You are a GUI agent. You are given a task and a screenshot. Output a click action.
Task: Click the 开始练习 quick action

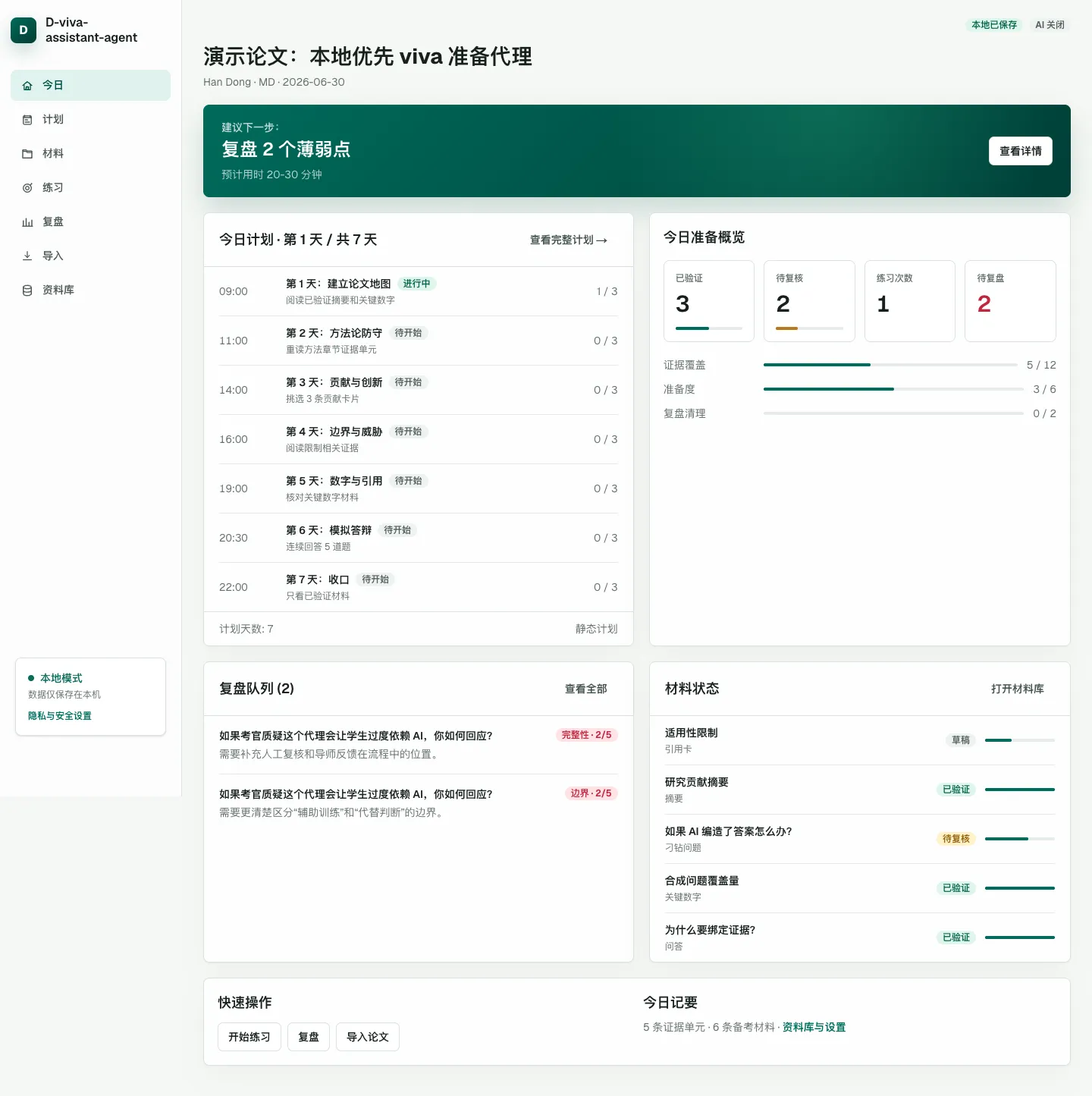pyautogui.click(x=249, y=1037)
